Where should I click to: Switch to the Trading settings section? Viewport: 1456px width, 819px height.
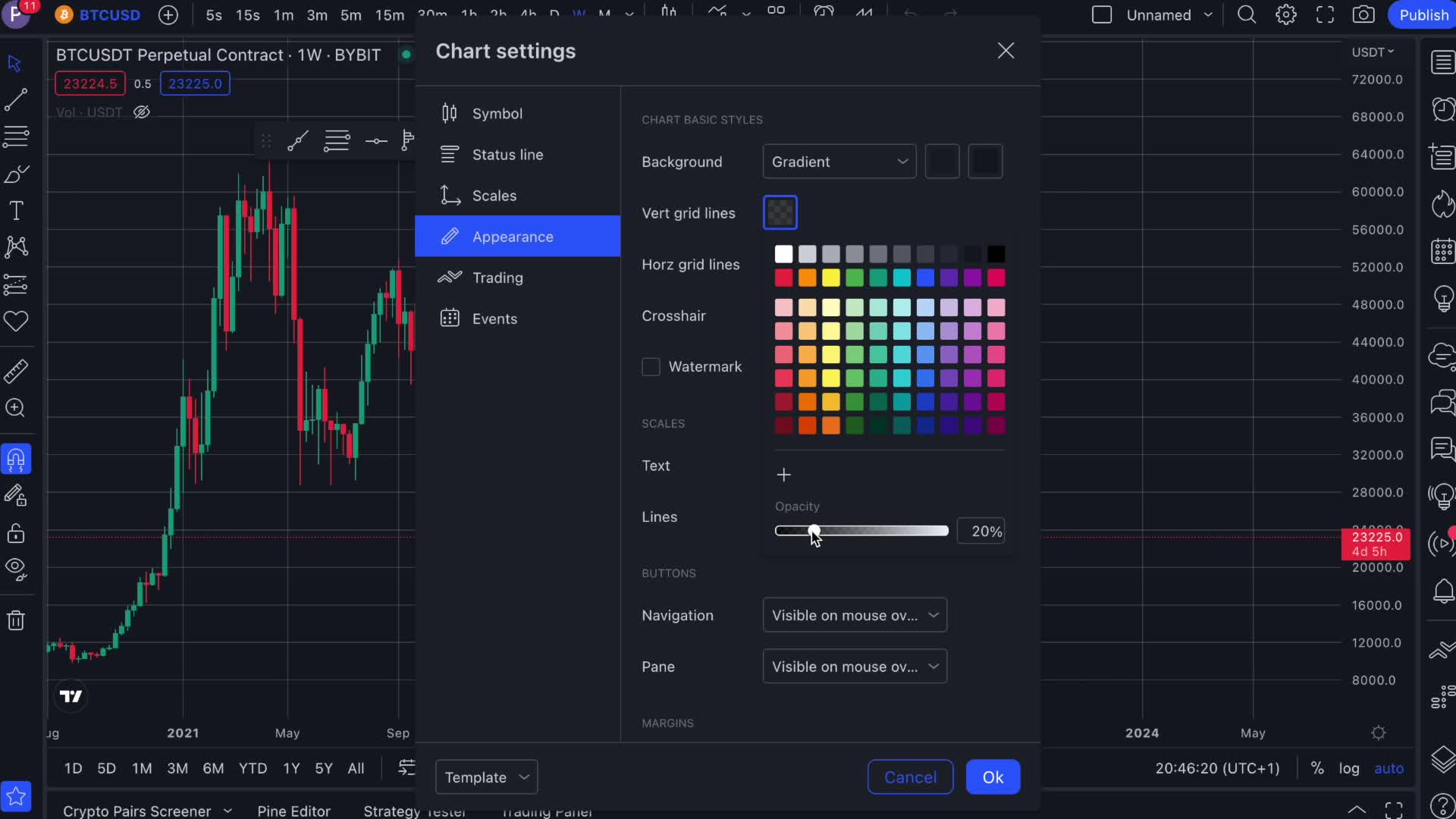(x=496, y=278)
